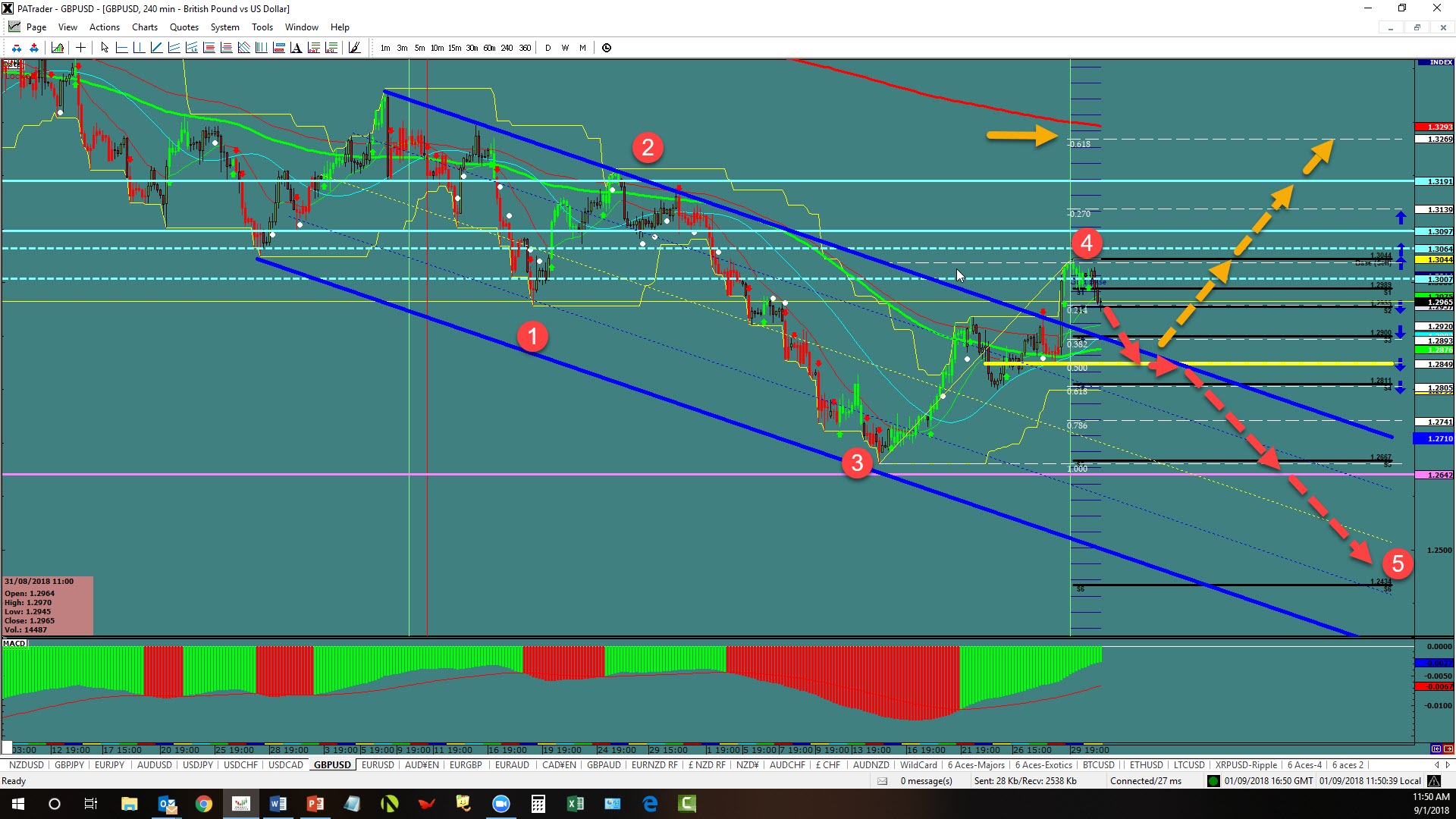Open the View menu
The height and width of the screenshot is (819, 1456).
coord(67,27)
